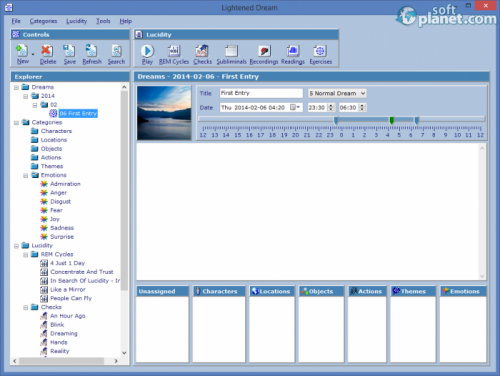This screenshot has width=500, height=376.
Task: Open the Tools menu
Action: coord(103,21)
